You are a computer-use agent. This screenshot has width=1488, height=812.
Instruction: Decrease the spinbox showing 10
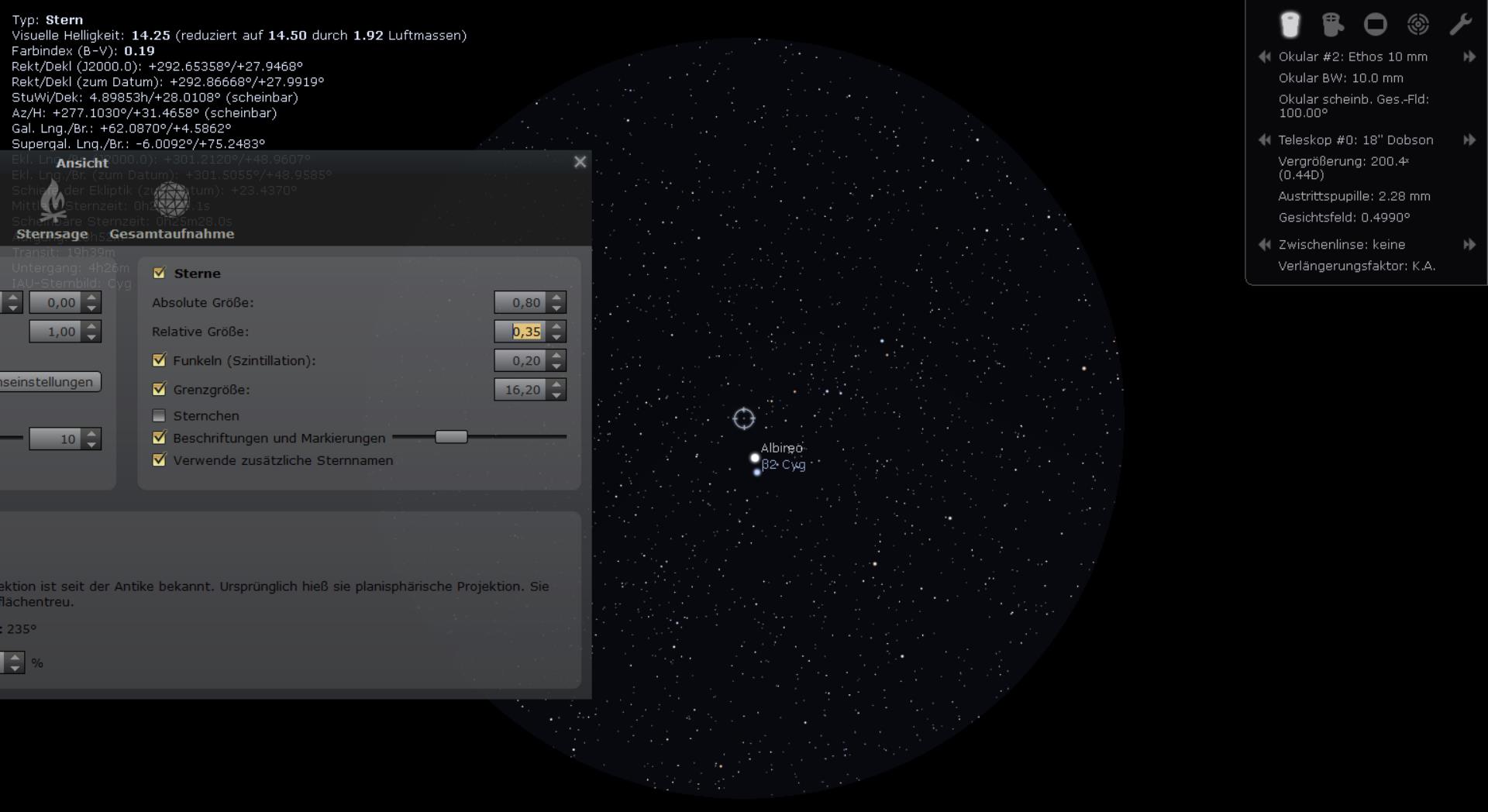(91, 444)
